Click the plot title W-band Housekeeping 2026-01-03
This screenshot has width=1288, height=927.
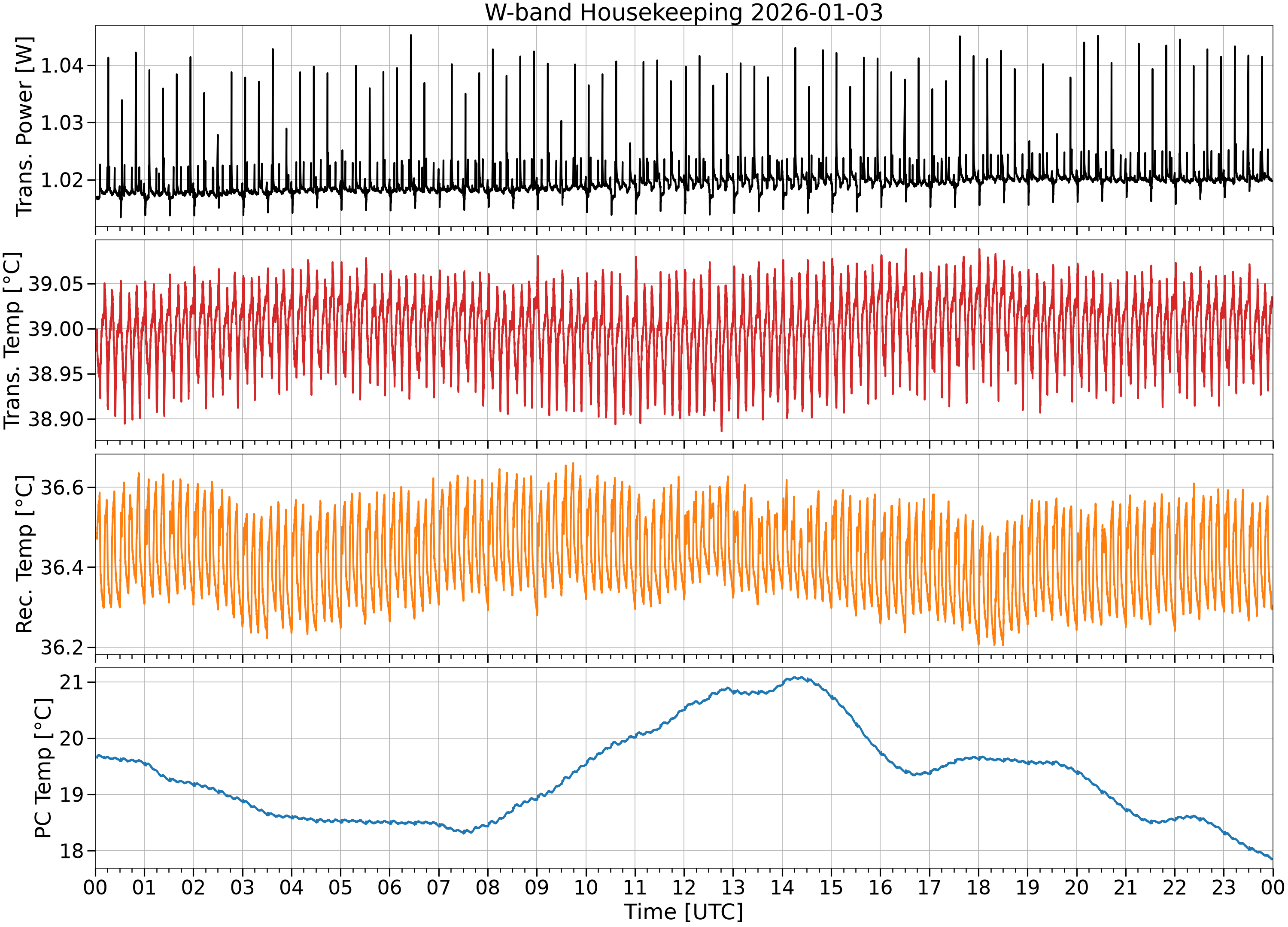point(684,12)
